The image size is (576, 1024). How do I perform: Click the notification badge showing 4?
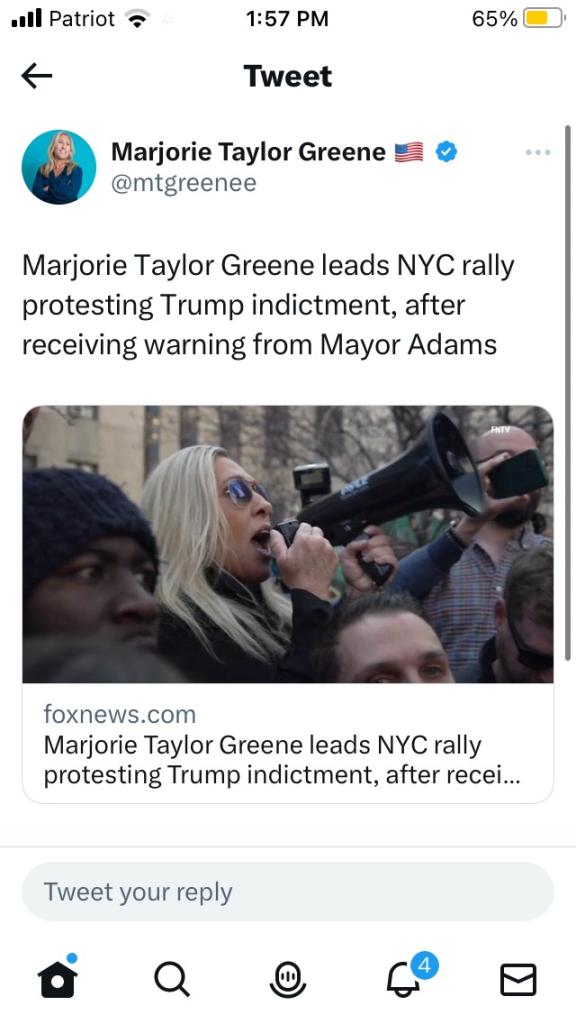click(424, 965)
